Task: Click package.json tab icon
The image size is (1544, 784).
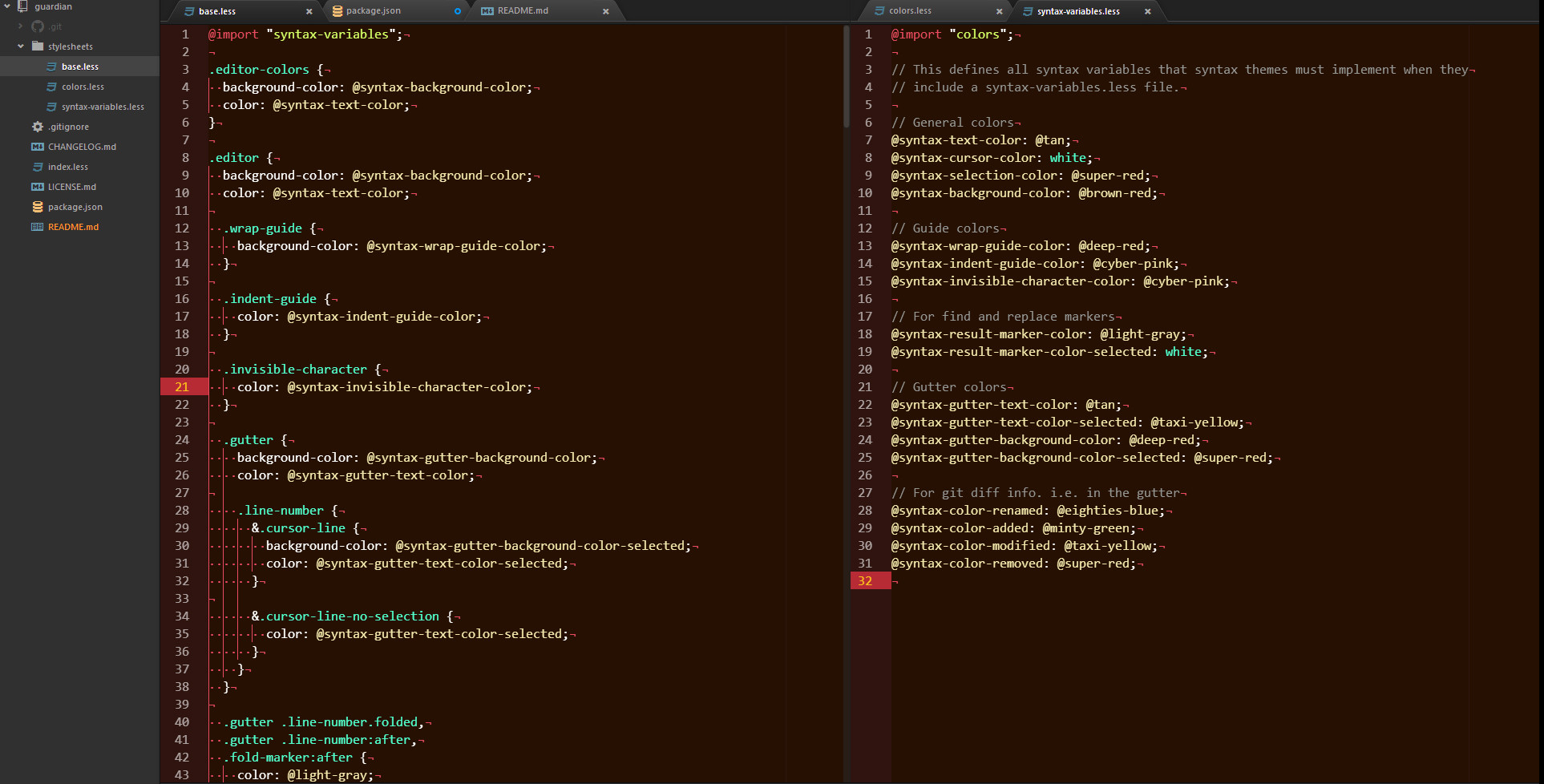Action: click(x=337, y=11)
